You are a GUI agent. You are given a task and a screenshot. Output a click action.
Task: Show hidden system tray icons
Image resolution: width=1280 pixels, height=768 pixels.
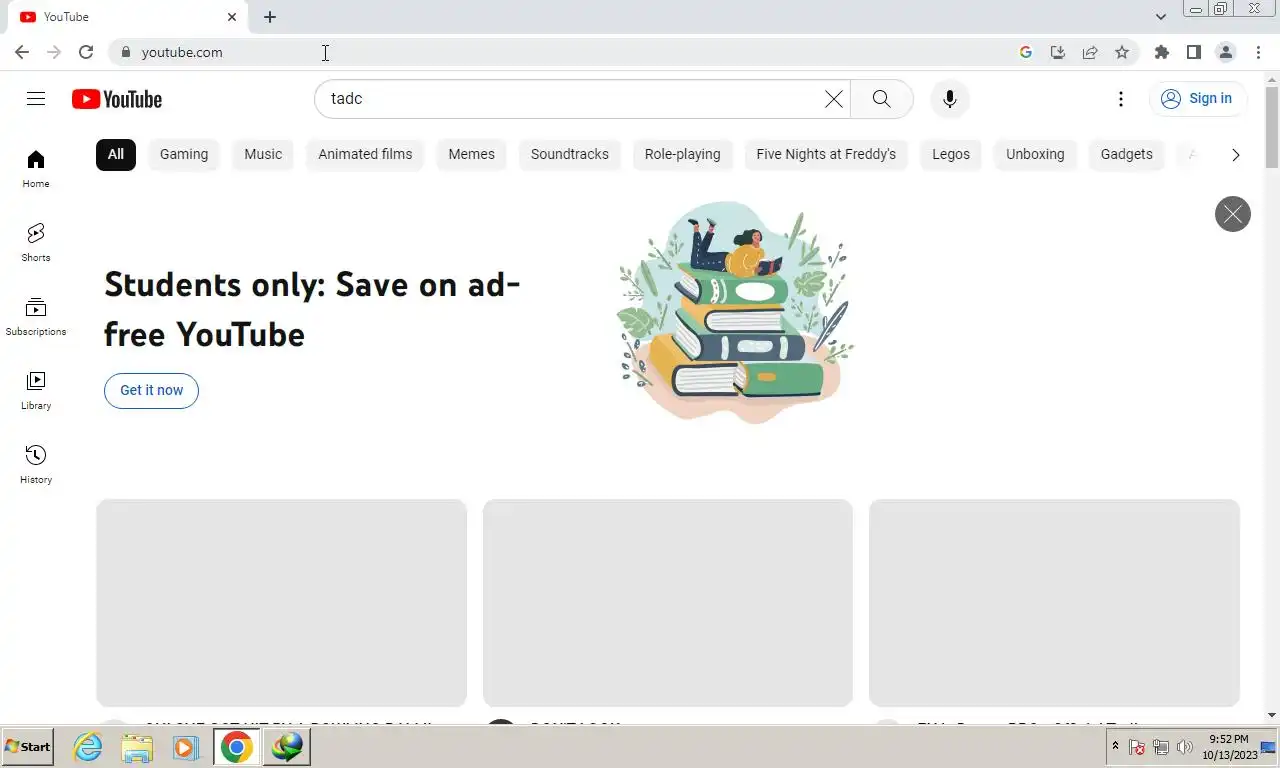1115,747
